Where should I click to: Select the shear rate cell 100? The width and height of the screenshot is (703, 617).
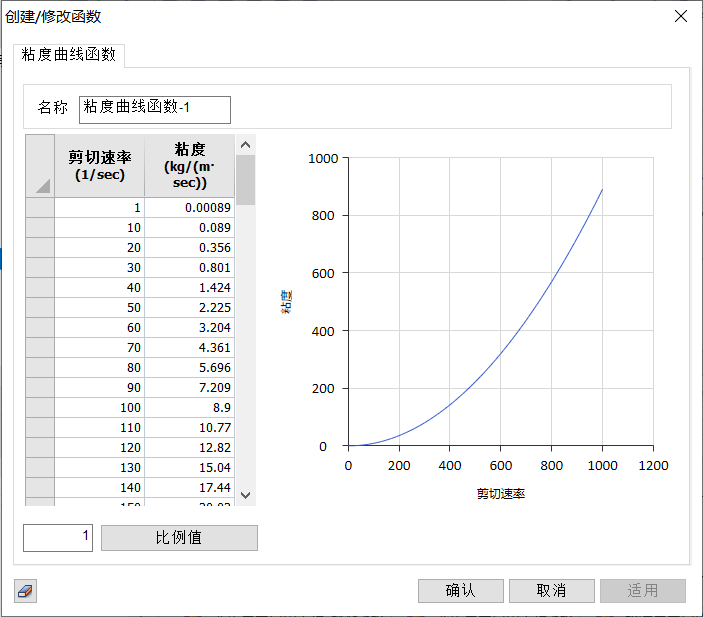pos(100,408)
